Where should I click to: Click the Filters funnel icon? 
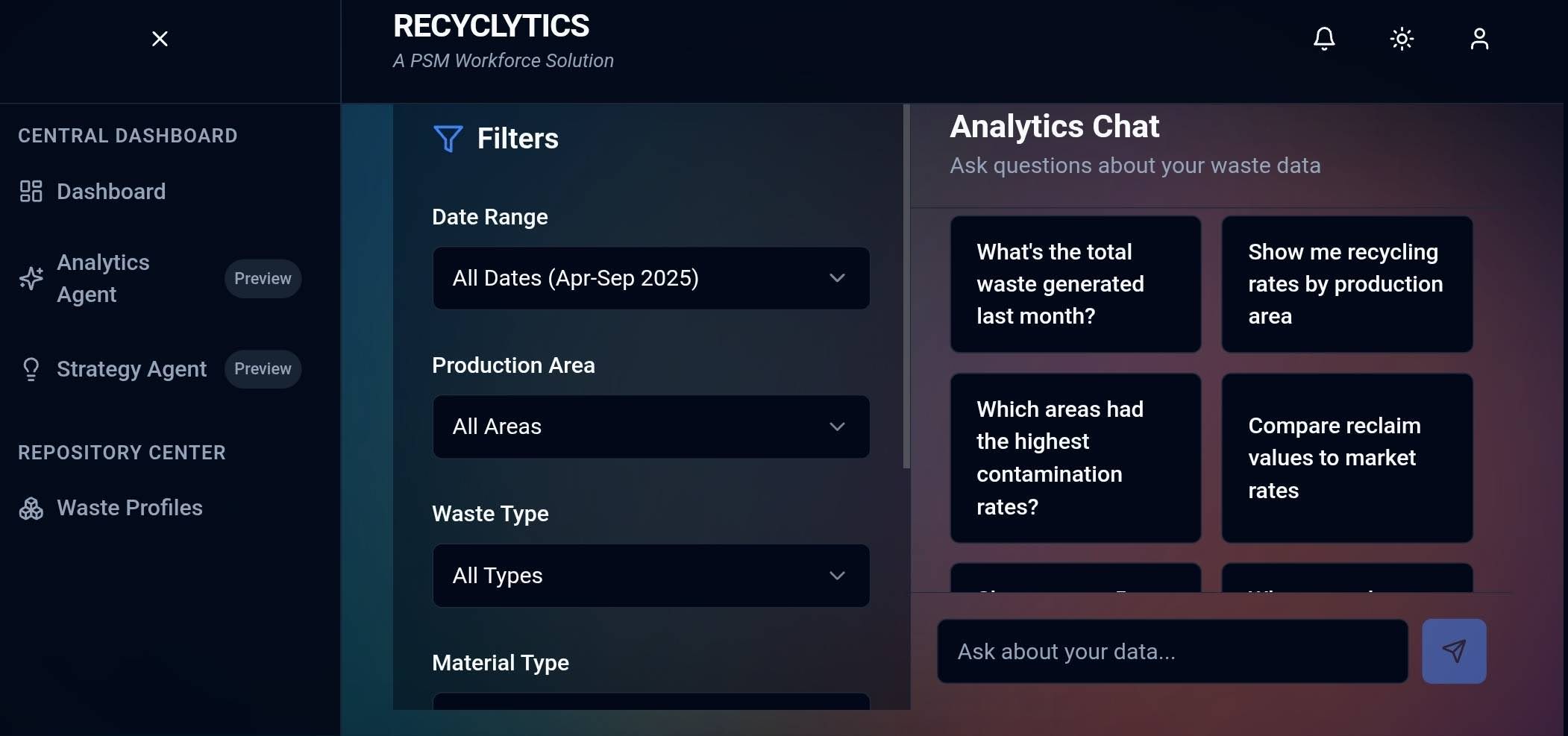tap(448, 139)
